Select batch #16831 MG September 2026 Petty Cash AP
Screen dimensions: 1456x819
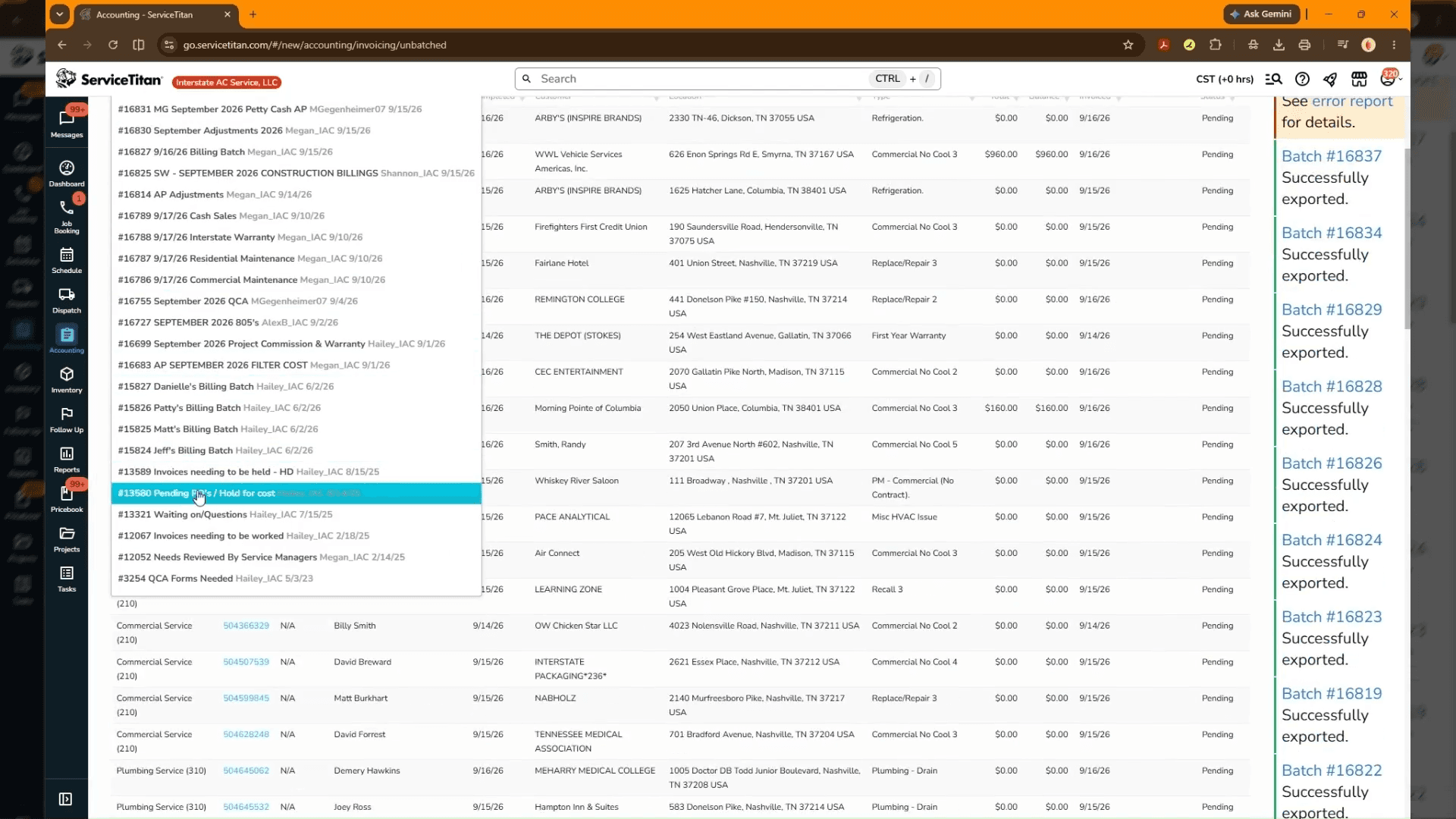coord(296,109)
